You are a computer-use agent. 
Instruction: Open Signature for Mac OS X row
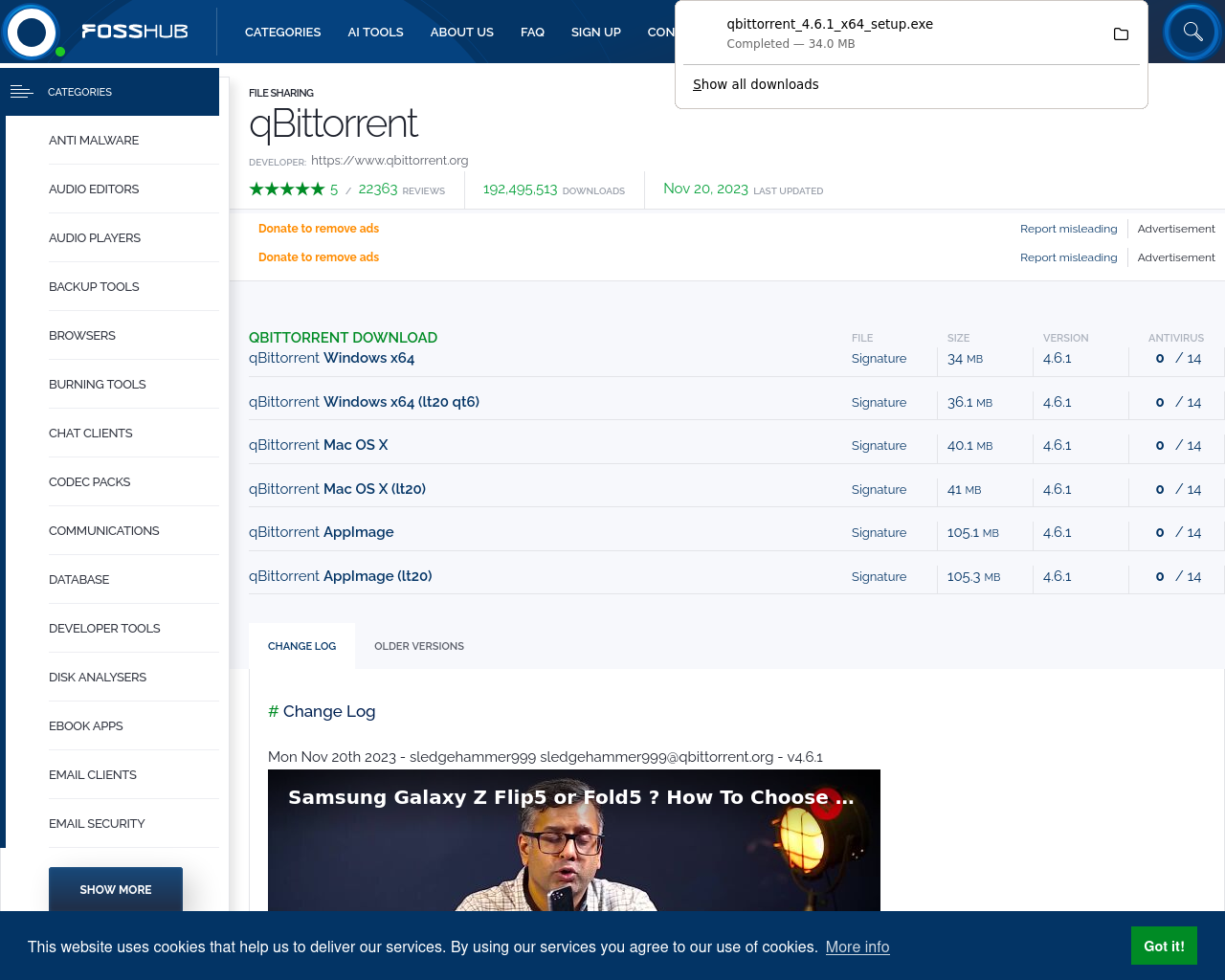(x=879, y=445)
